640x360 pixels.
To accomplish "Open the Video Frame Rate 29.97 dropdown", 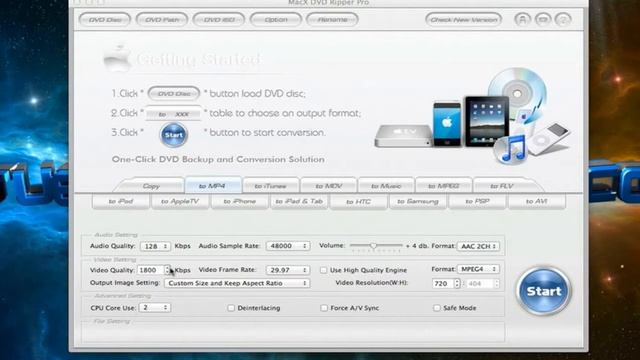I will 288,270.
